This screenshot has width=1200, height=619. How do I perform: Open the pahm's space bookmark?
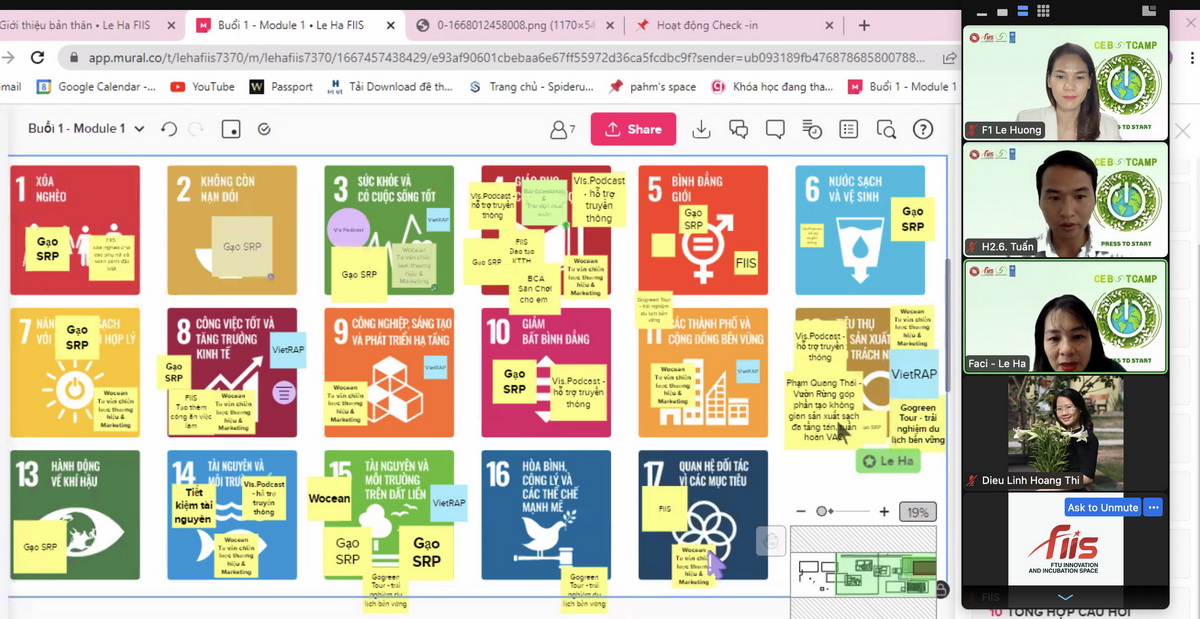tap(652, 87)
